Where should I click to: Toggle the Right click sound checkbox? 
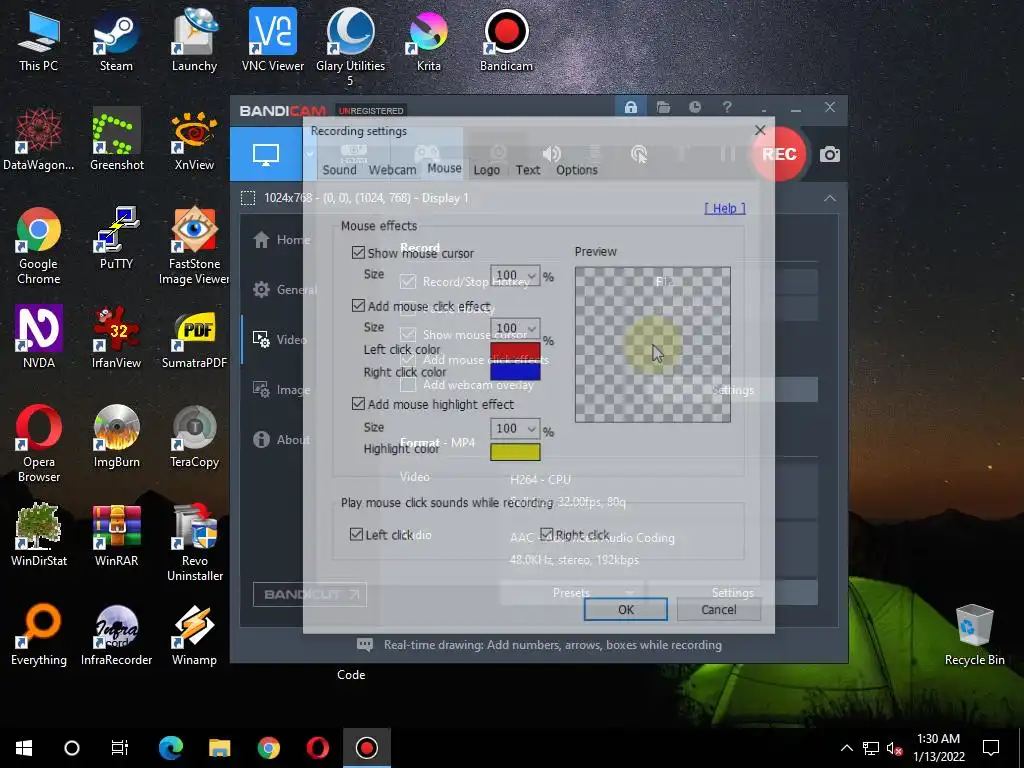click(x=547, y=534)
